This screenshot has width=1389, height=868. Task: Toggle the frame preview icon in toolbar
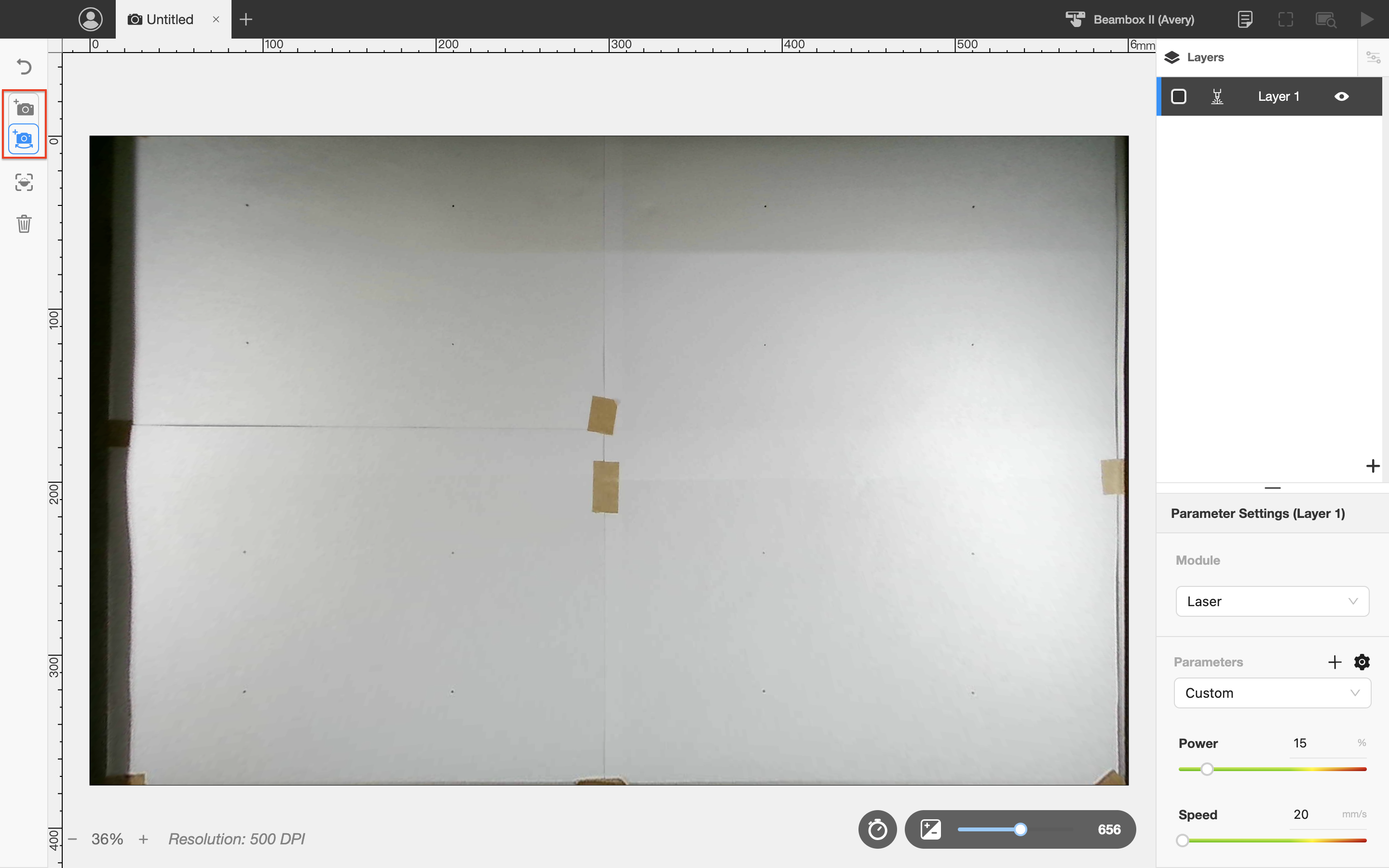point(1286,19)
